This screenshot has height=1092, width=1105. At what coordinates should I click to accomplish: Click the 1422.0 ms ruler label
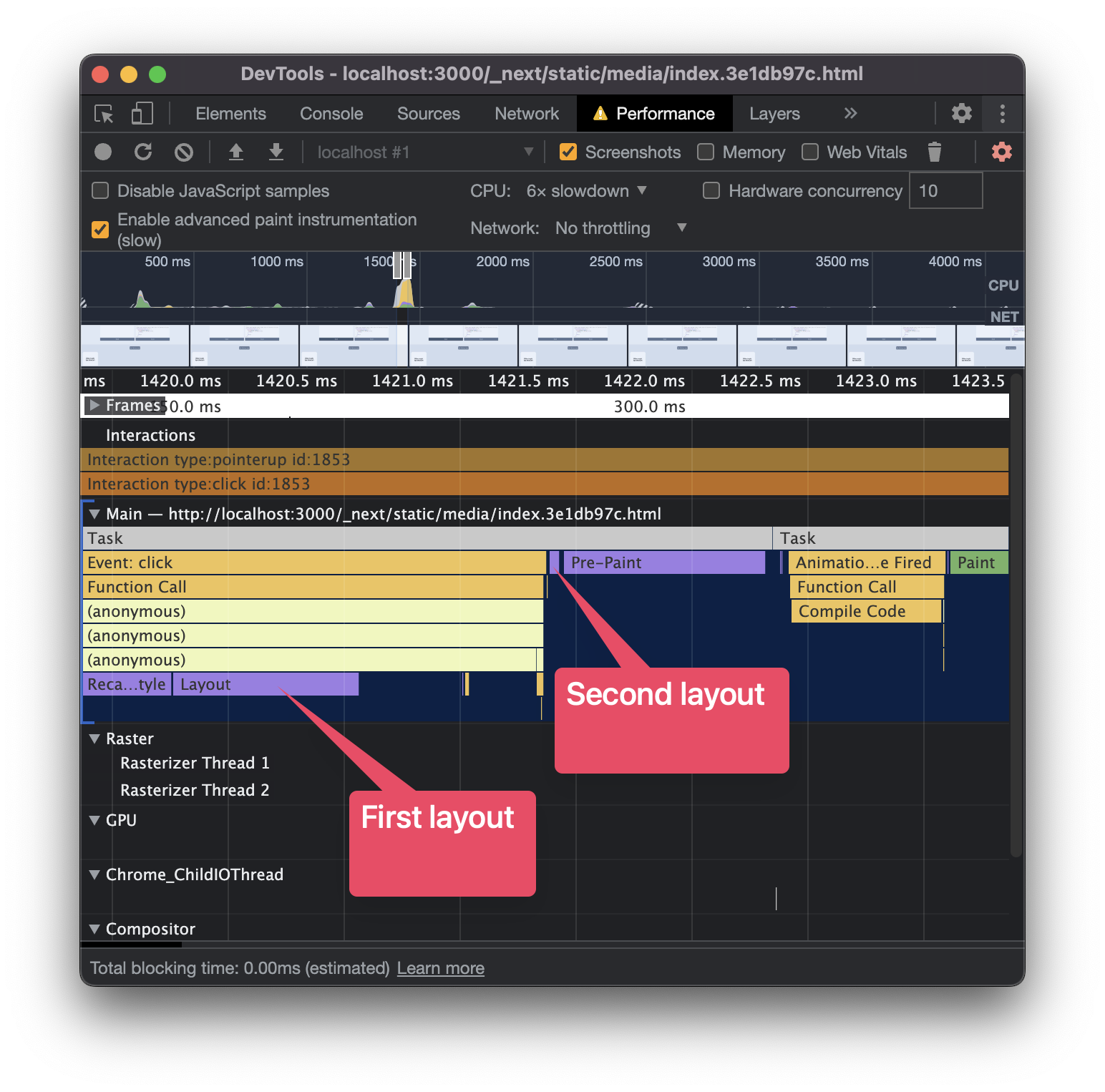644,381
